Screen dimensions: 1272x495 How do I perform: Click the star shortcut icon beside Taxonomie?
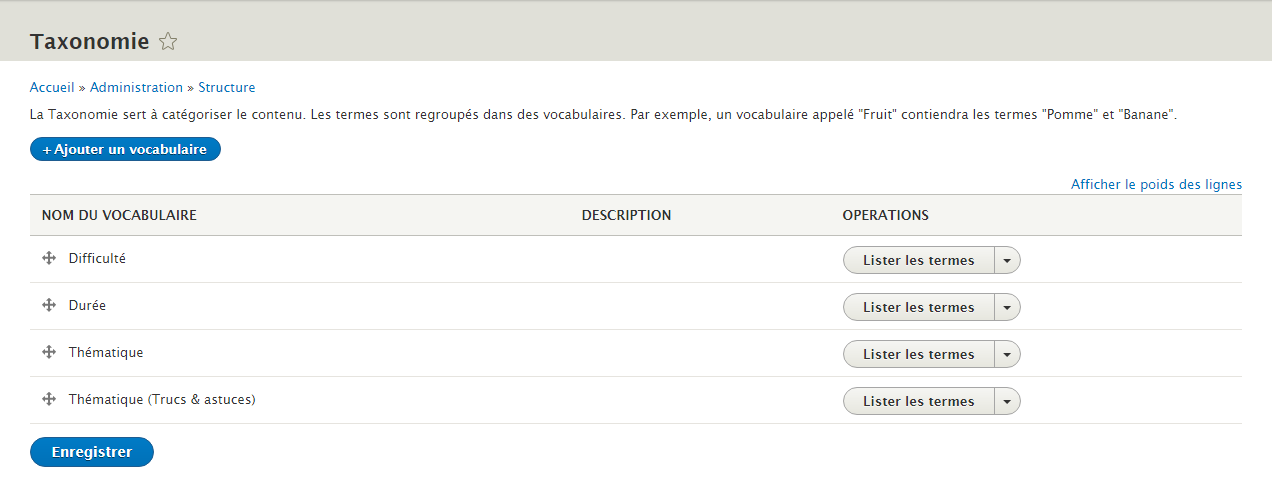point(168,42)
